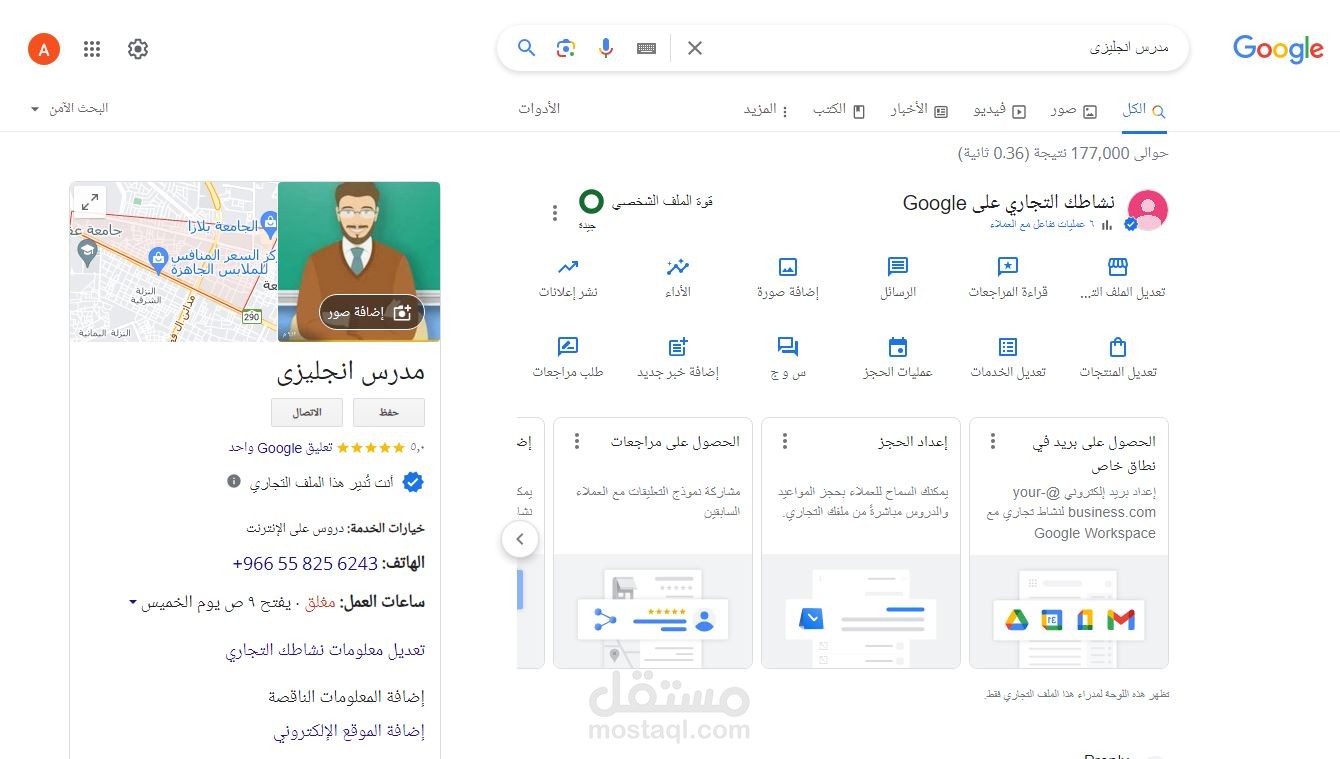Open three-dot menu beside قوة الملف الشخصي
Image resolution: width=1340 pixels, height=759 pixels.
click(x=555, y=212)
